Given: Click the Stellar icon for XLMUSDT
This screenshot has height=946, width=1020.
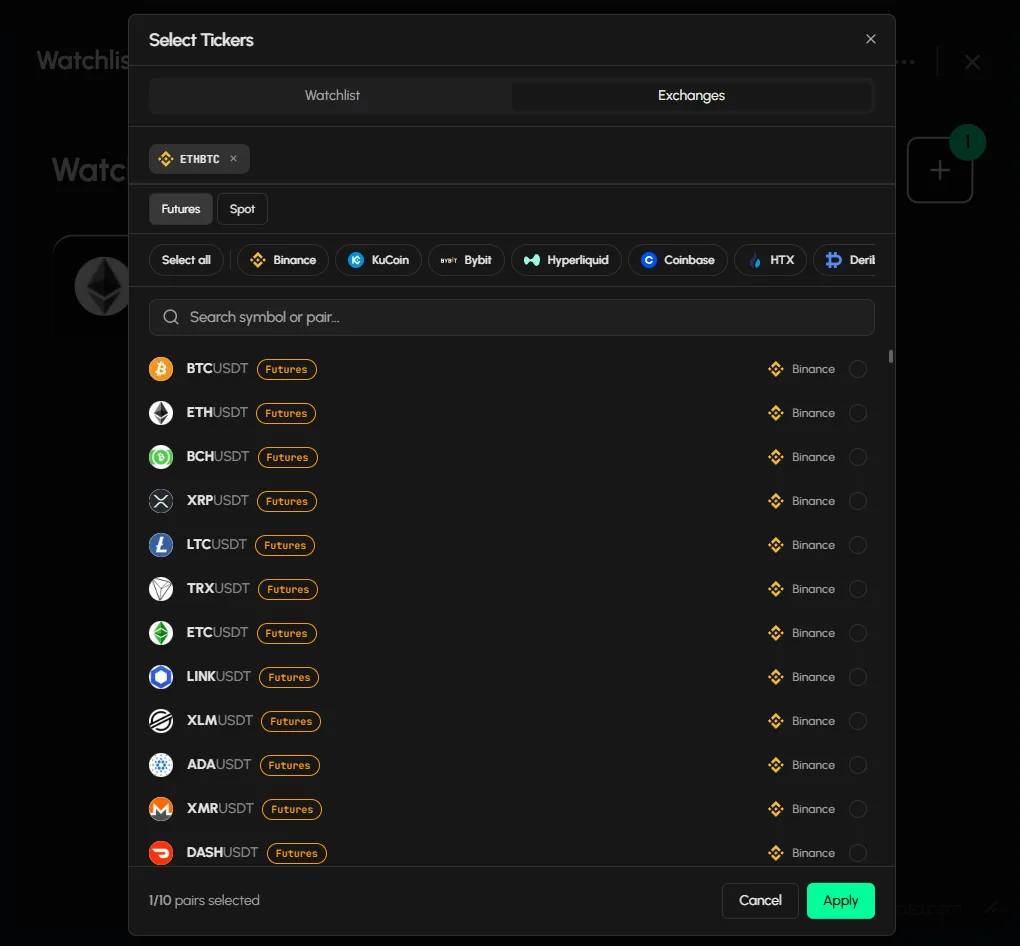Looking at the screenshot, I should (x=161, y=721).
